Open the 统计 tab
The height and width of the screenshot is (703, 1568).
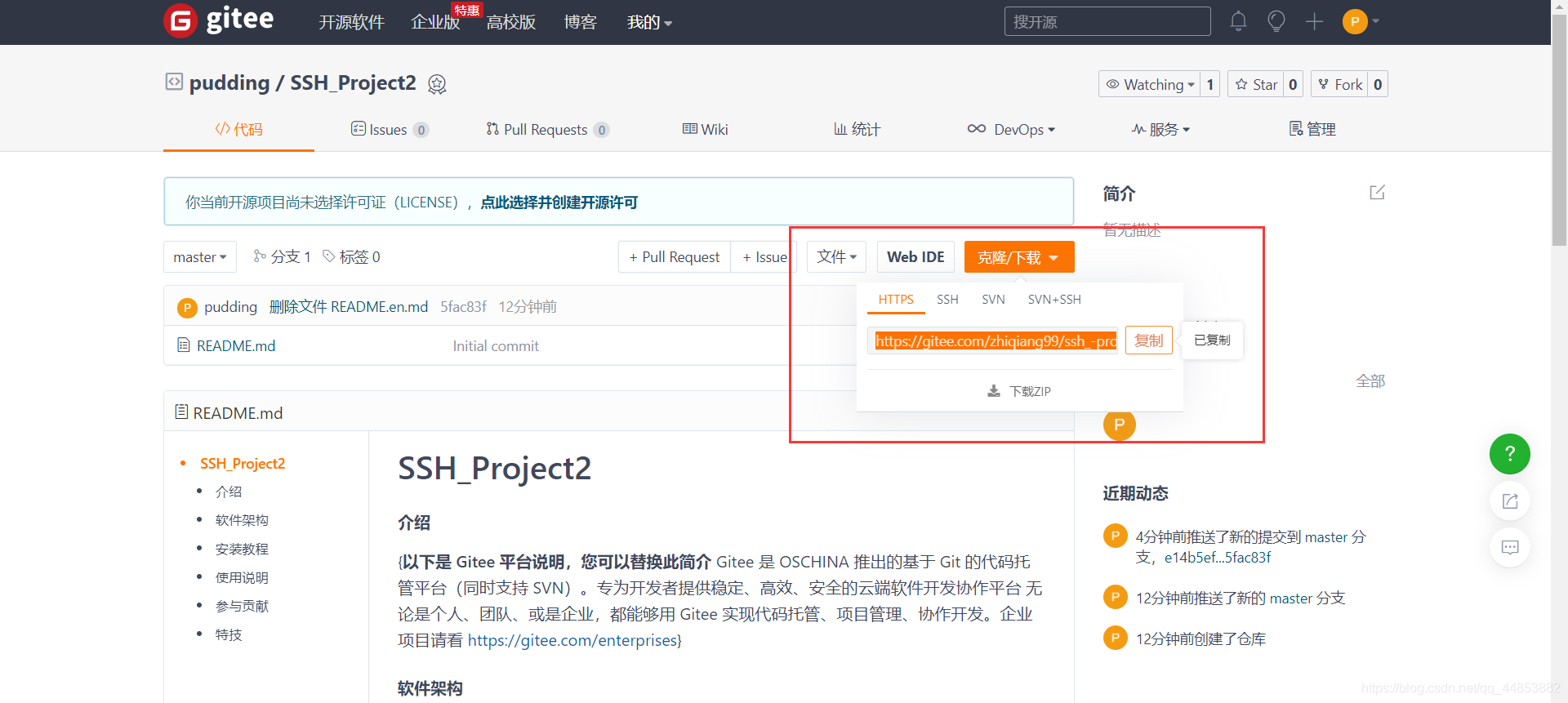[x=857, y=129]
